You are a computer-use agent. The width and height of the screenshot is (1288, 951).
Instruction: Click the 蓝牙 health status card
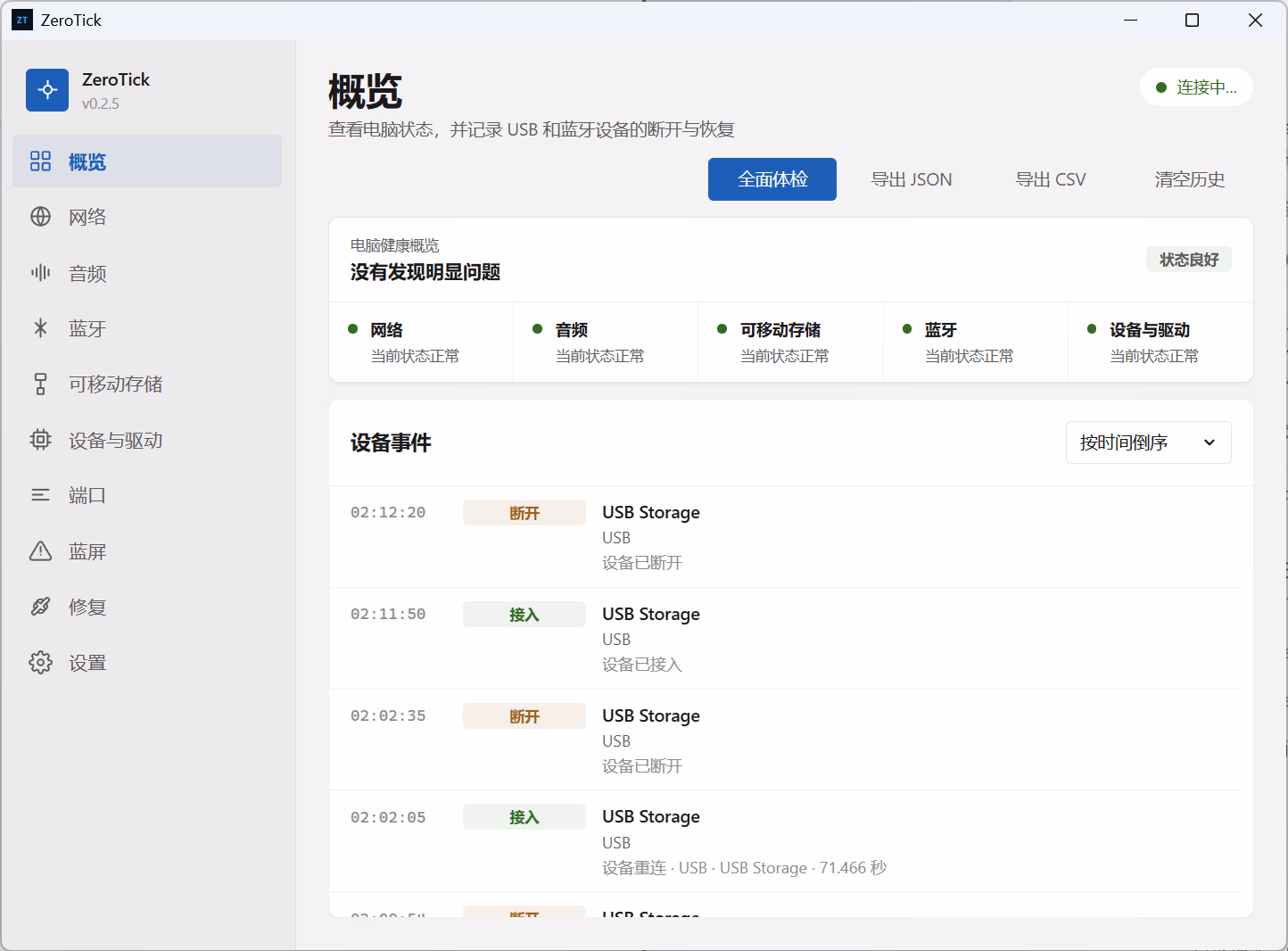[x=976, y=343]
